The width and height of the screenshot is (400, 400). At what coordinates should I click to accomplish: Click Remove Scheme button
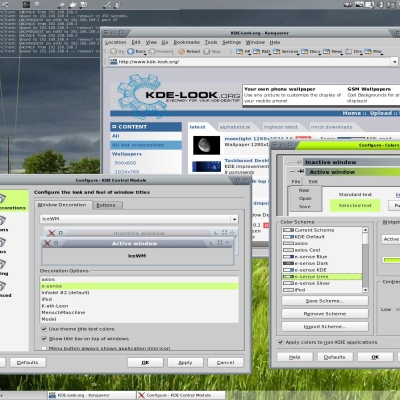325,314
